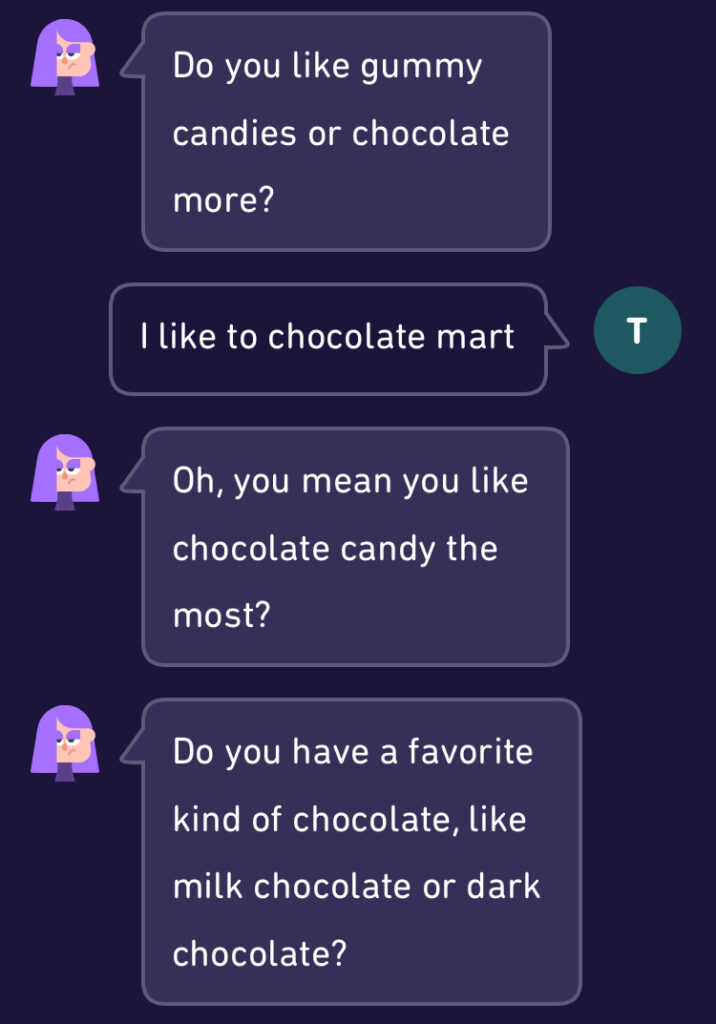
Task: Select the word "favorite" in the last message
Action: point(469,751)
